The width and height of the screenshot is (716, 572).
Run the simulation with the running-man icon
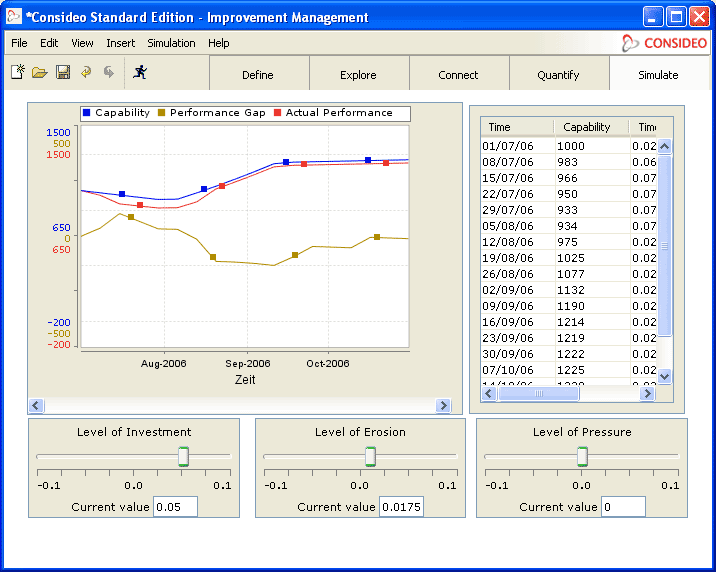(140, 72)
